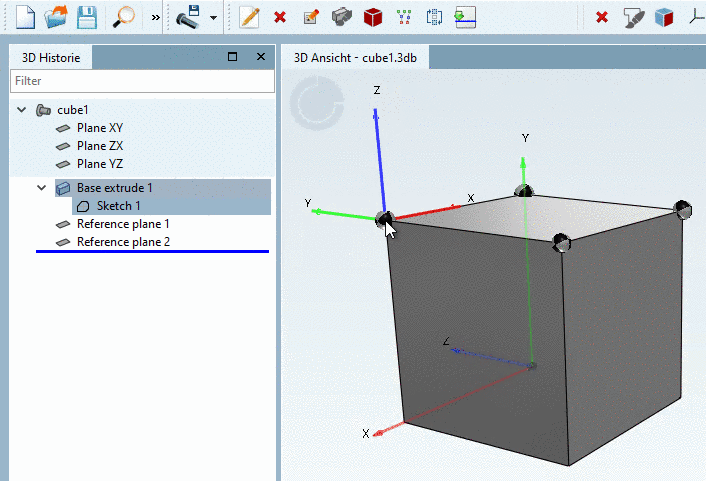Click the colored tree structure icon
This screenshot has width=706, height=481.
(404, 17)
